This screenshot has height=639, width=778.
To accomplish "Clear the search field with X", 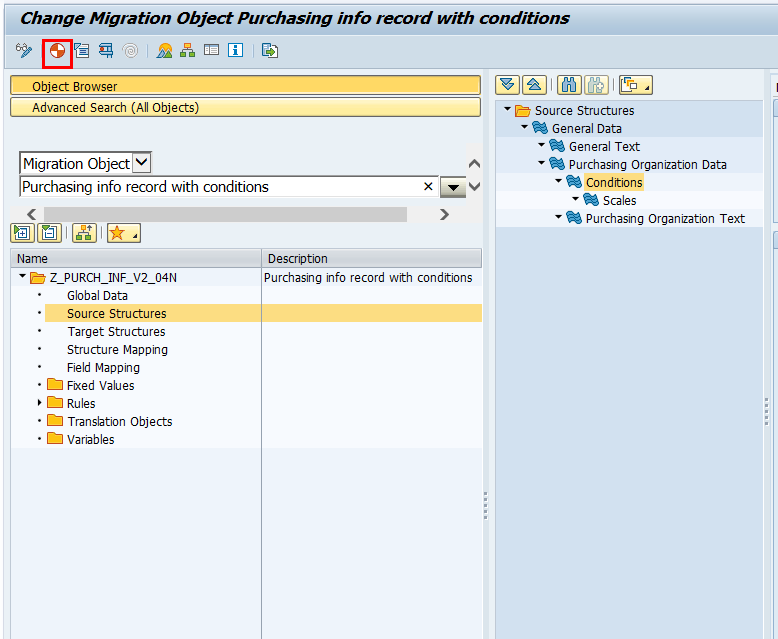I will tap(428, 187).
